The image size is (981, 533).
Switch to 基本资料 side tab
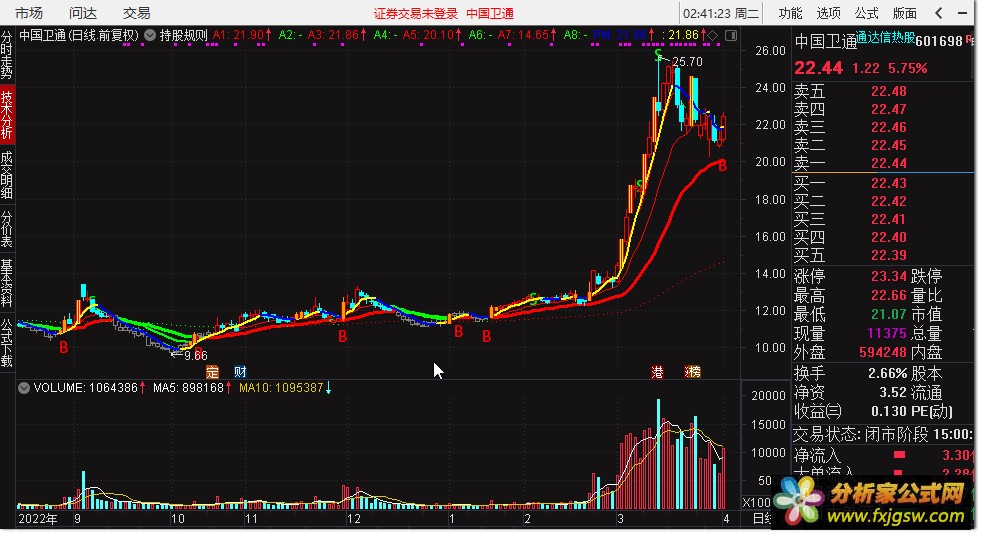6,283
